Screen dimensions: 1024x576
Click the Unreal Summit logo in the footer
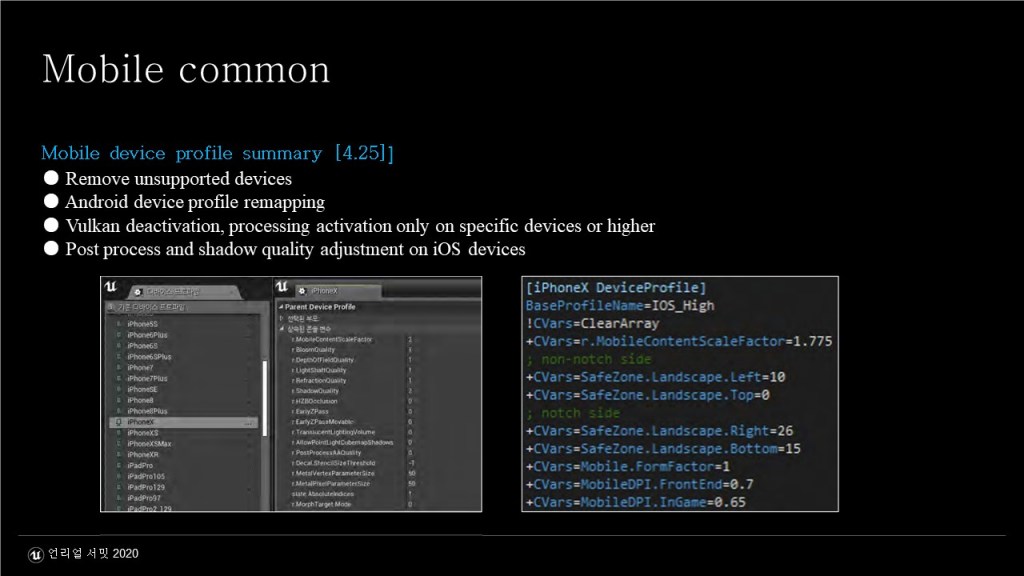(x=36, y=554)
